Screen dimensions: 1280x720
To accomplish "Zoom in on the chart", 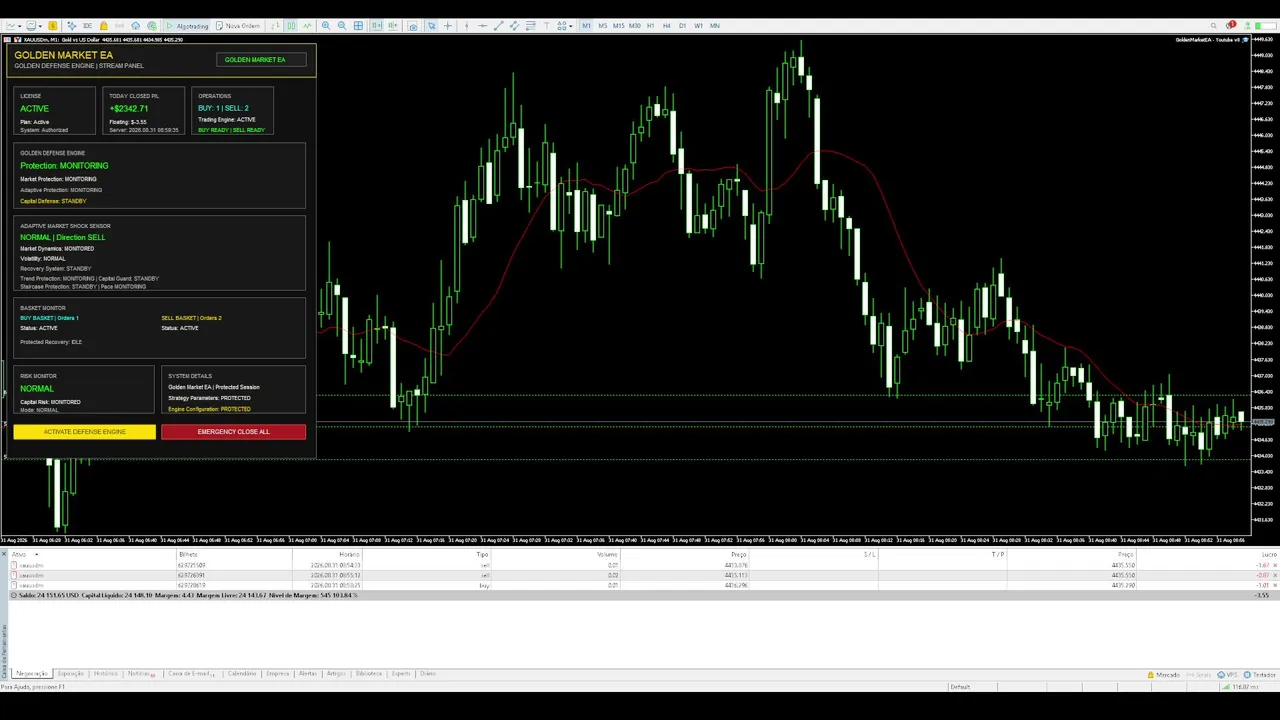I will coord(326,25).
